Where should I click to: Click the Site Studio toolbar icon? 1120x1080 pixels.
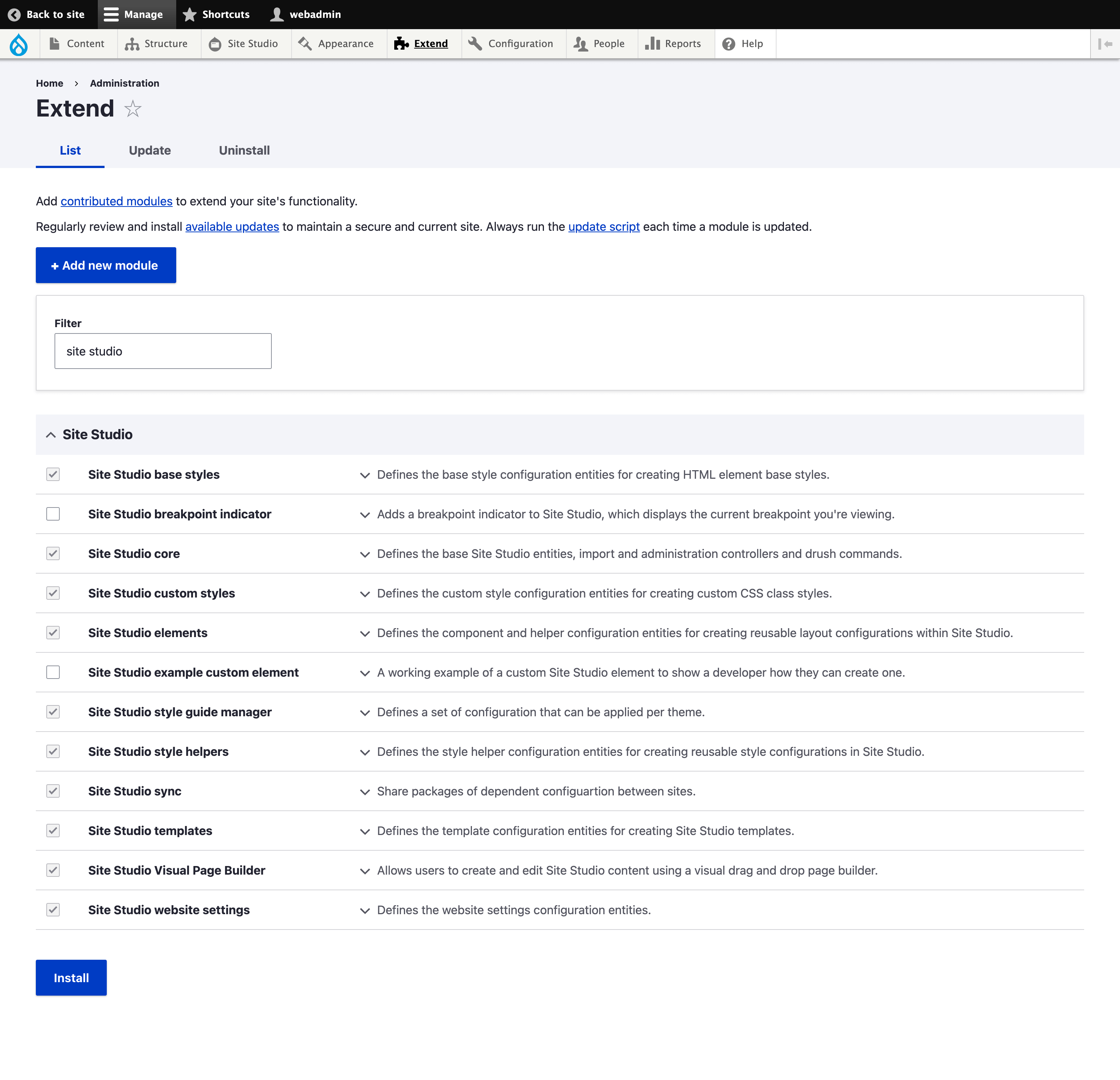click(215, 44)
